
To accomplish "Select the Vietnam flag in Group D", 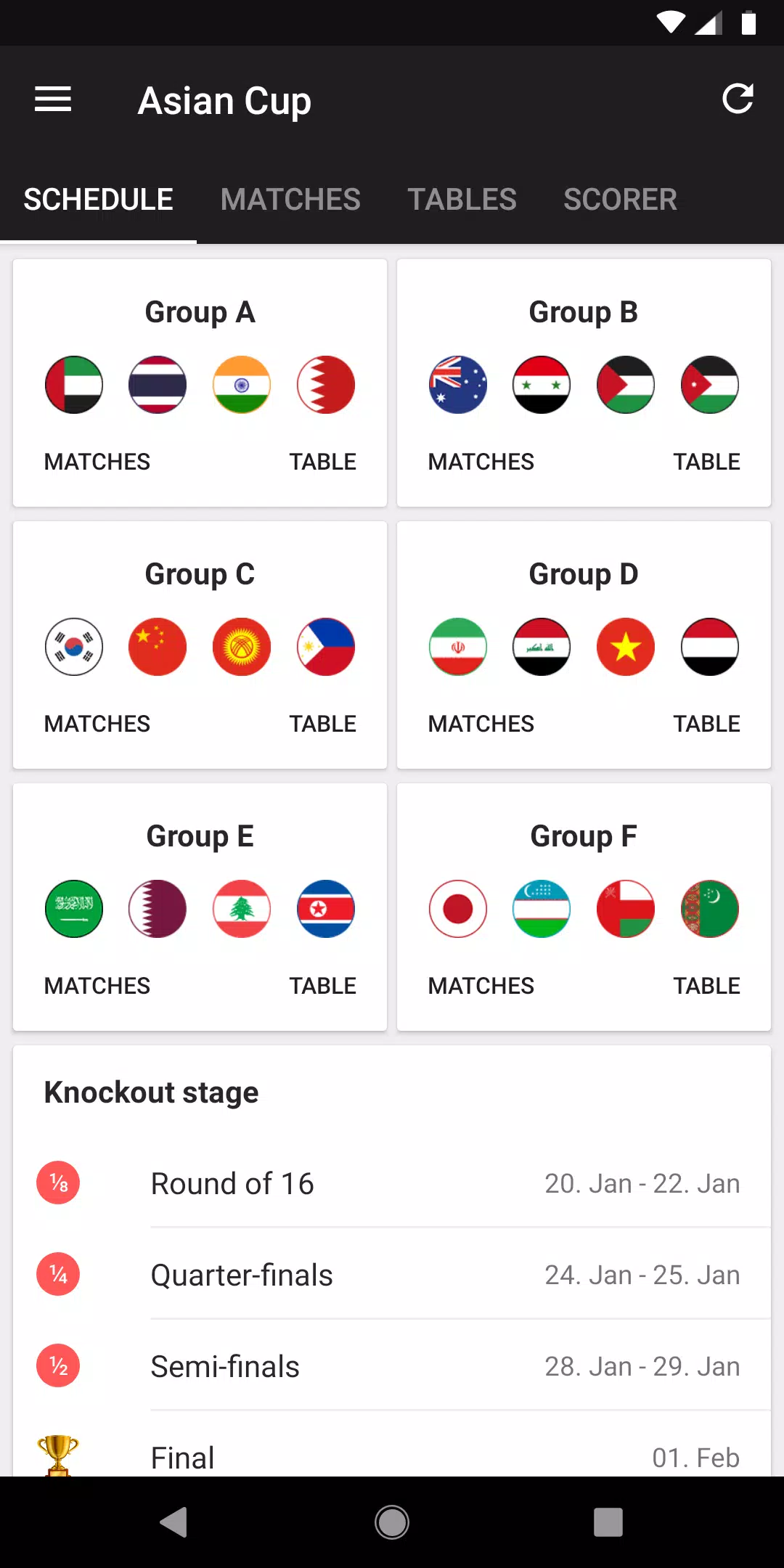I will (x=626, y=647).
